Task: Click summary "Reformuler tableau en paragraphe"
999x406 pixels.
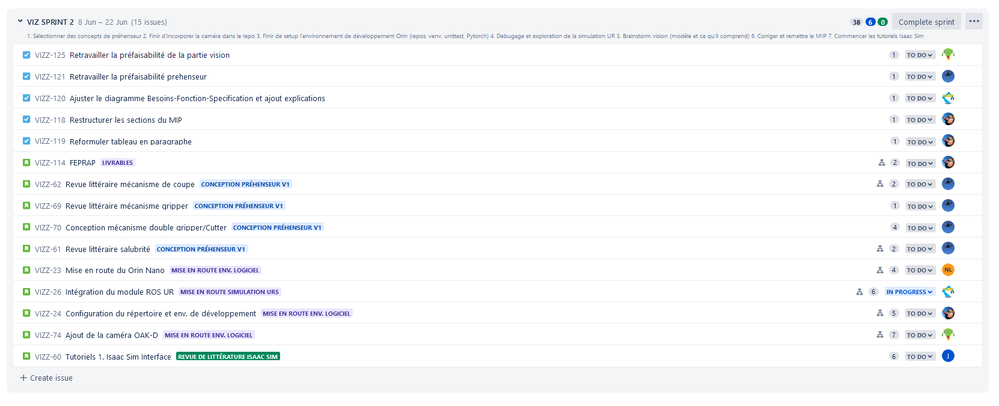Action: [x=131, y=141]
